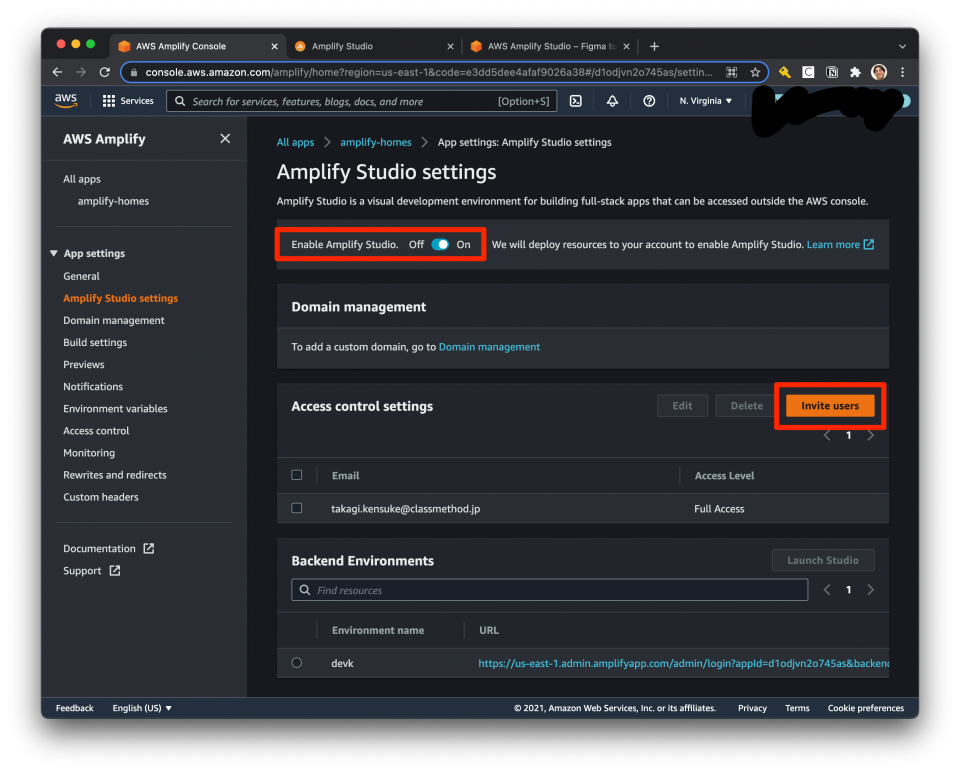Check the takagi.kensuke@classmethod.jp row checkbox
Screen dimensions: 960x773
(x=297, y=508)
